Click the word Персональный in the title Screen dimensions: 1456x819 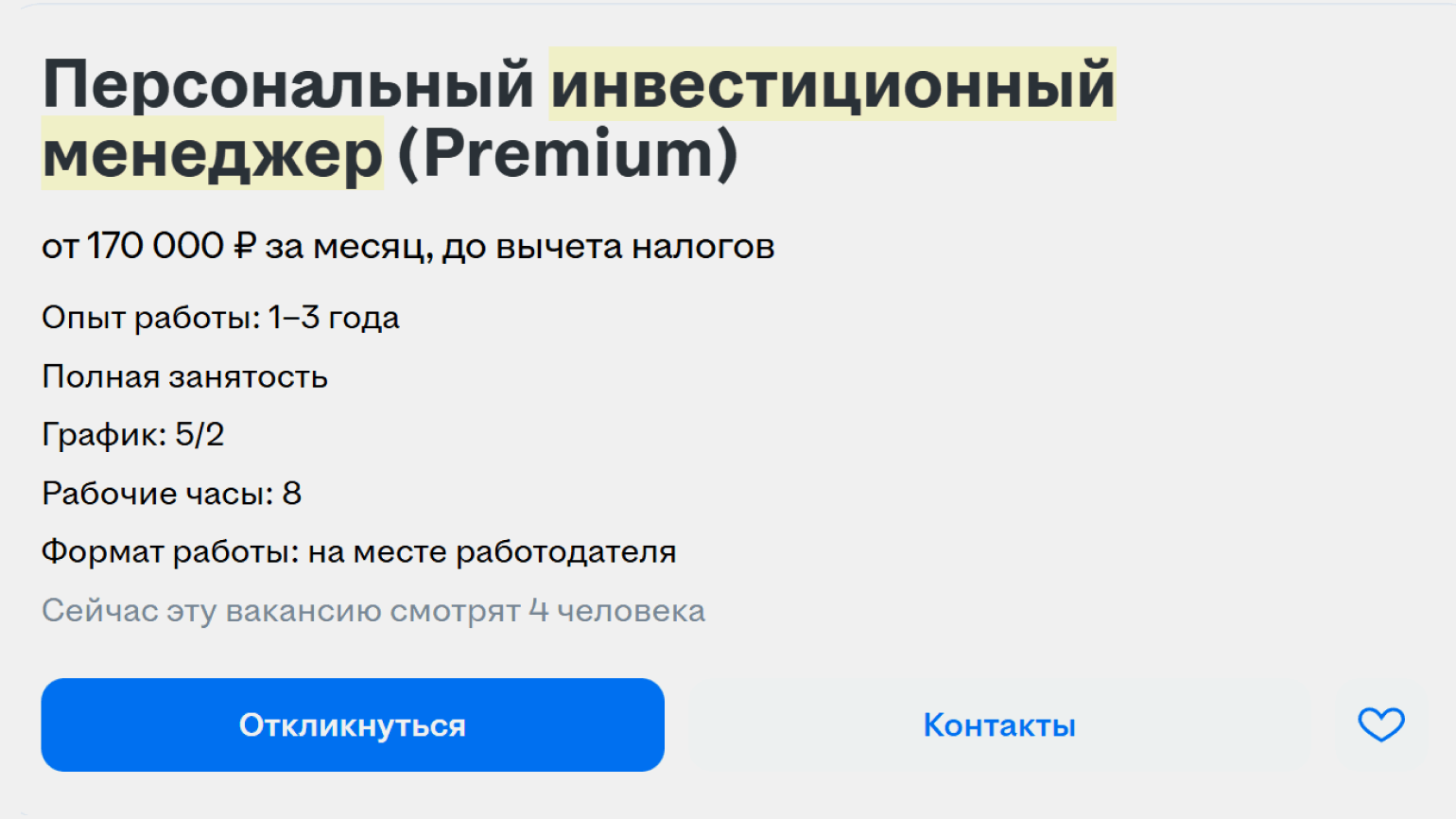pyautogui.click(x=288, y=85)
